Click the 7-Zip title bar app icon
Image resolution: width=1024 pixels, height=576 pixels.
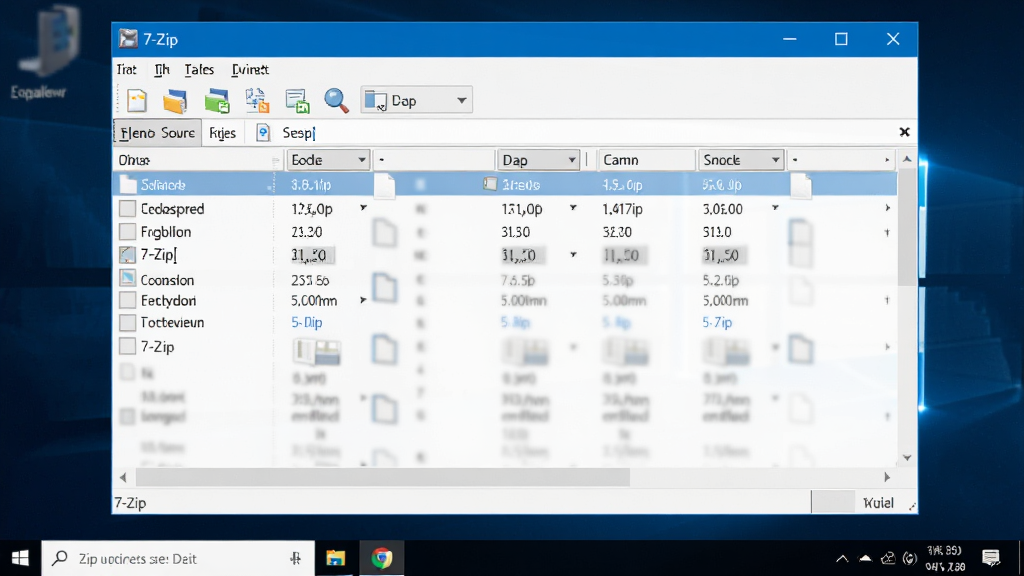(128, 39)
